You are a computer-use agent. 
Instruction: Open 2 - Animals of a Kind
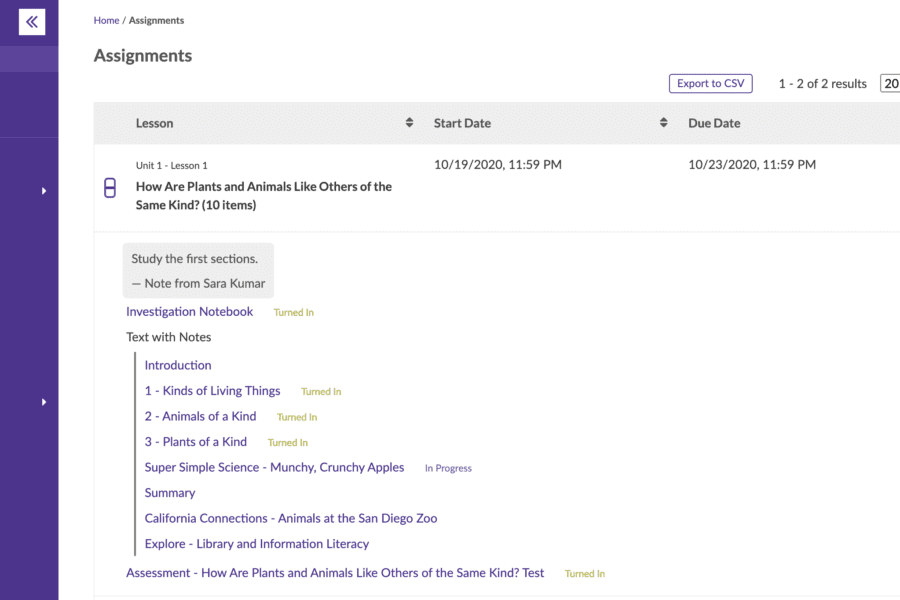200,416
